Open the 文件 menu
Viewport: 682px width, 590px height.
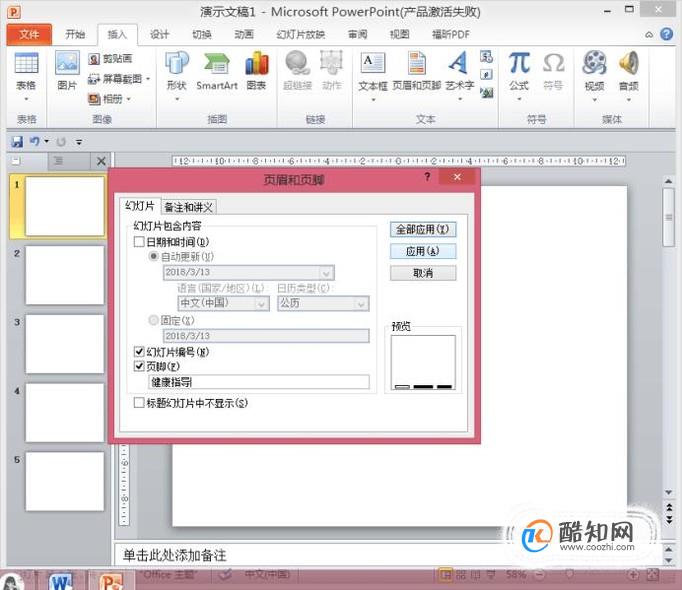pyautogui.click(x=29, y=34)
